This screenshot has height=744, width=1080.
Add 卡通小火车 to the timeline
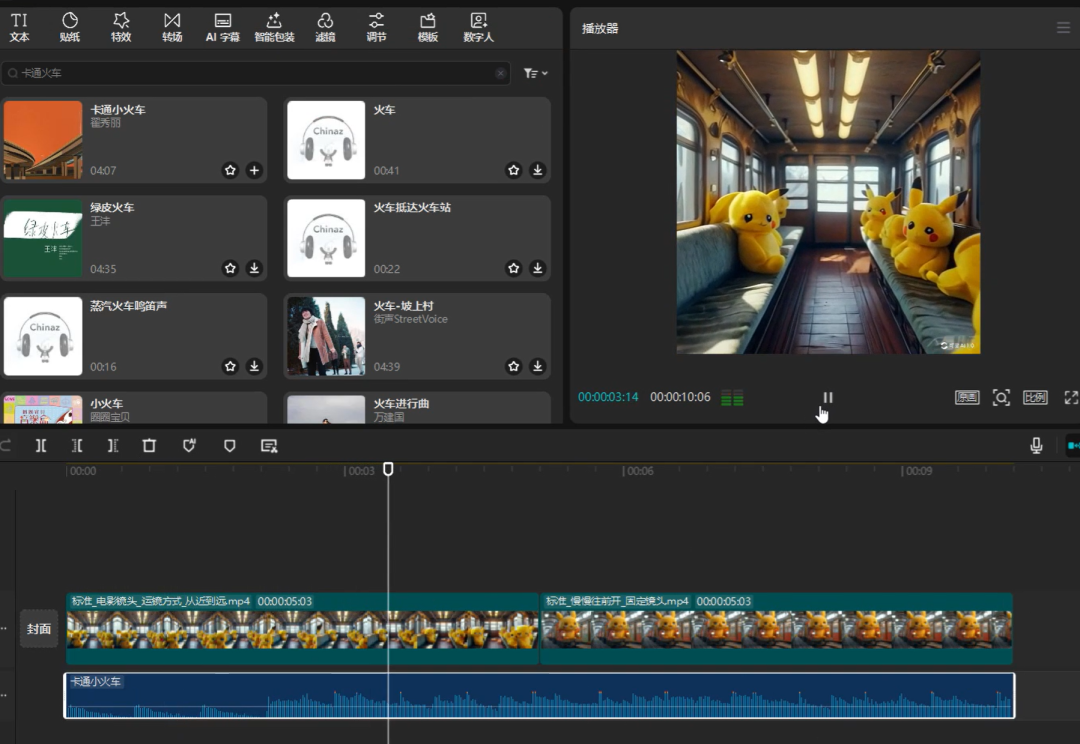coord(254,170)
